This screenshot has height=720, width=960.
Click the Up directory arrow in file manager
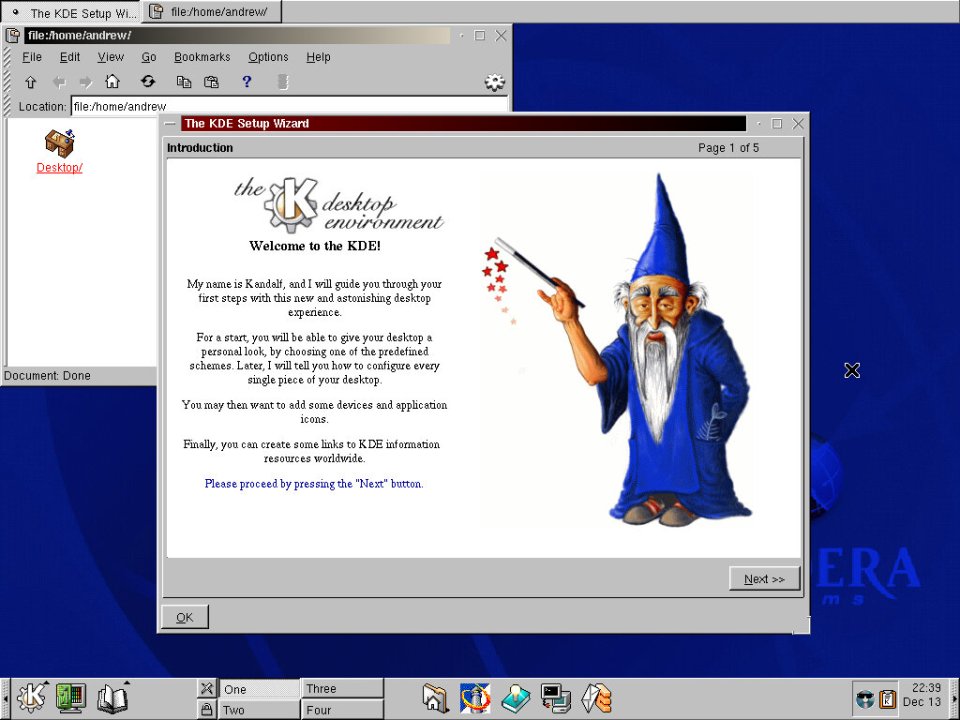pyautogui.click(x=30, y=82)
